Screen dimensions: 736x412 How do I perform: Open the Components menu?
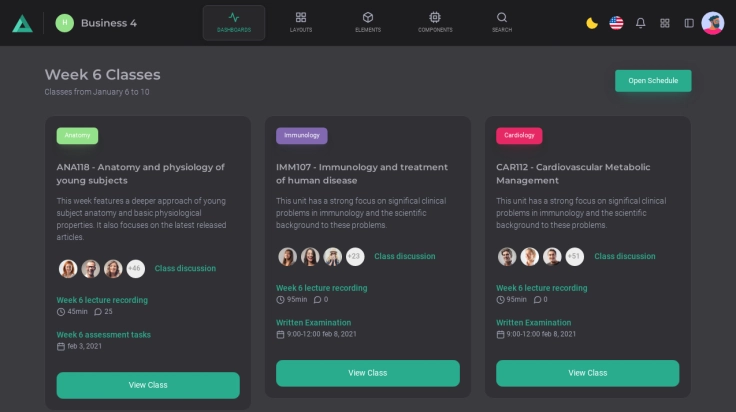(x=435, y=22)
